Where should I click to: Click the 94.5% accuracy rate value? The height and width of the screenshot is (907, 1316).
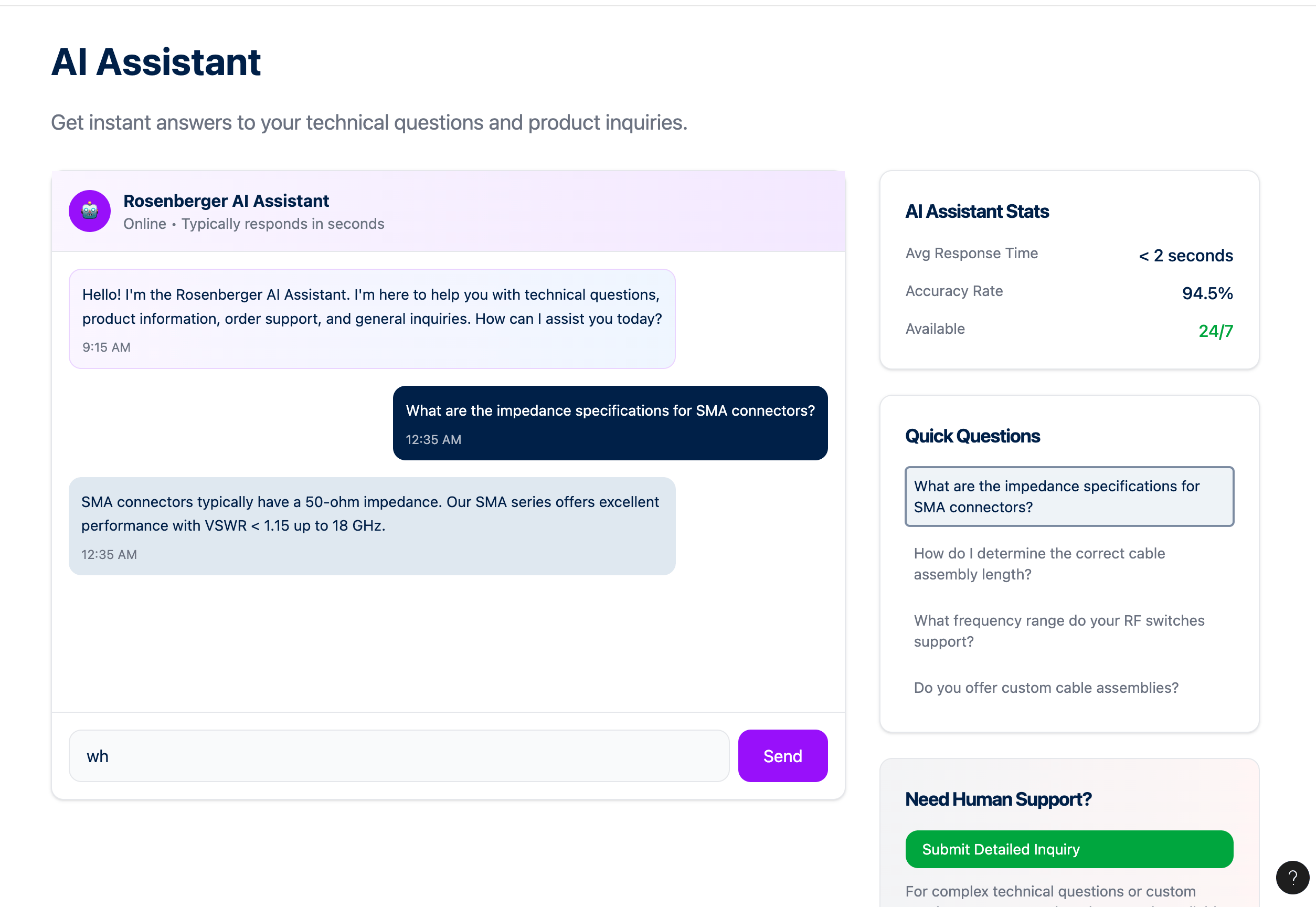[1207, 293]
